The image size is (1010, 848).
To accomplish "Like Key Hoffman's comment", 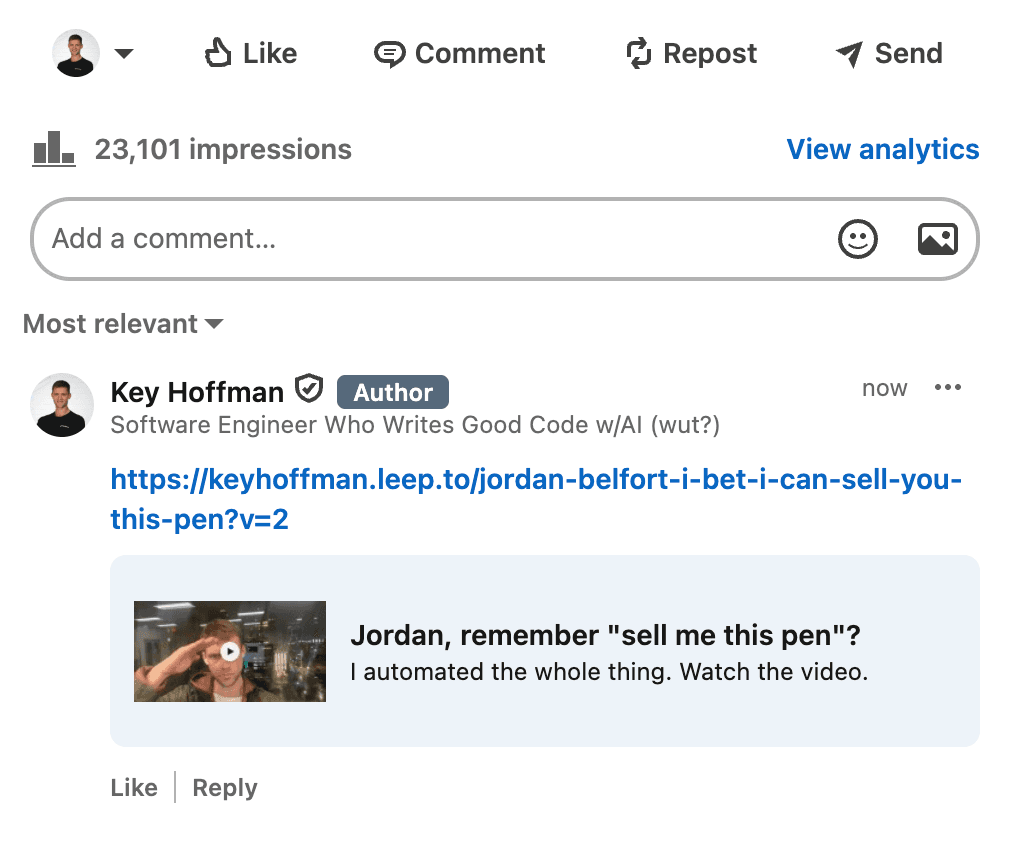I will tap(133, 787).
